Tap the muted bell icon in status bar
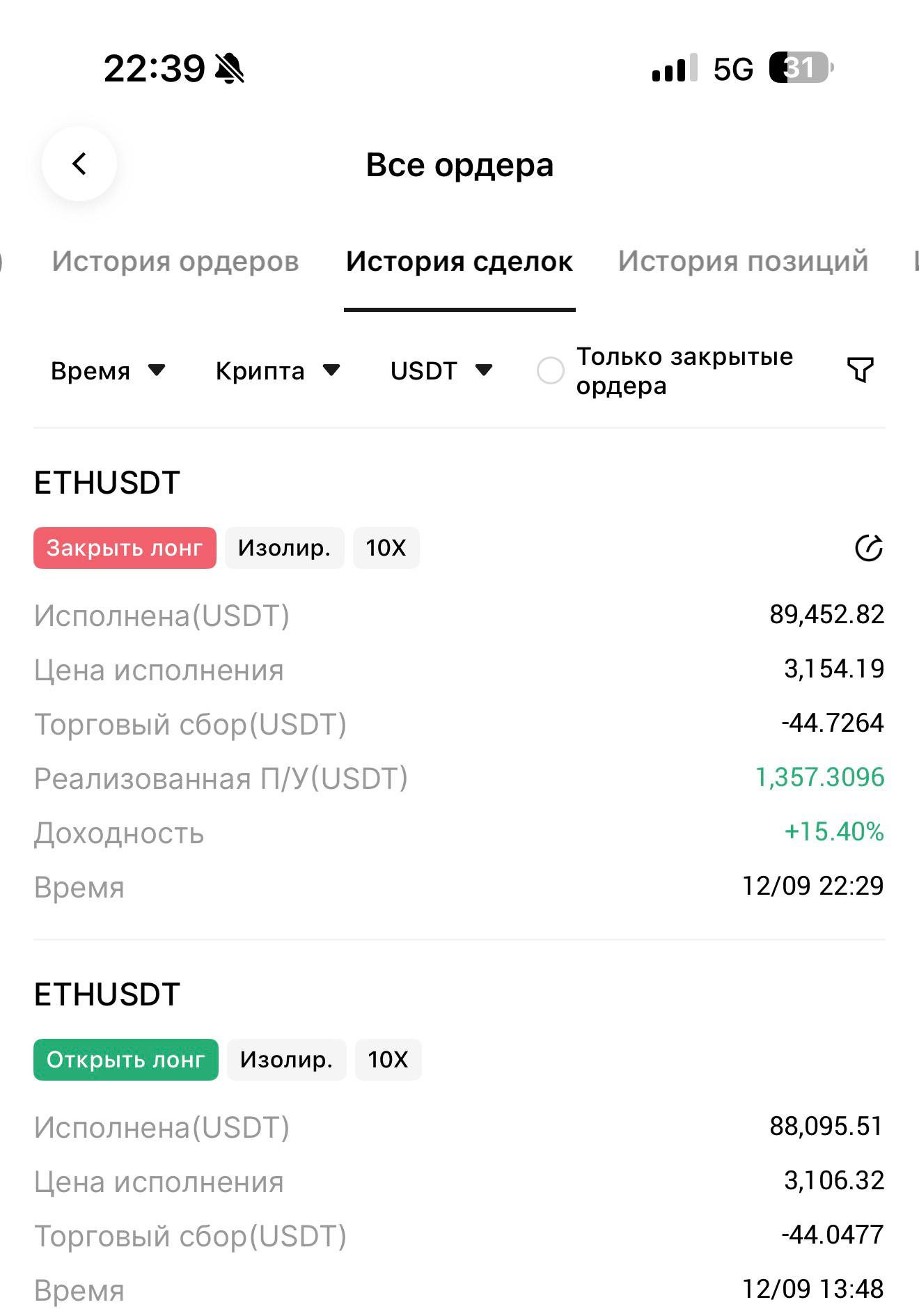 point(230,69)
